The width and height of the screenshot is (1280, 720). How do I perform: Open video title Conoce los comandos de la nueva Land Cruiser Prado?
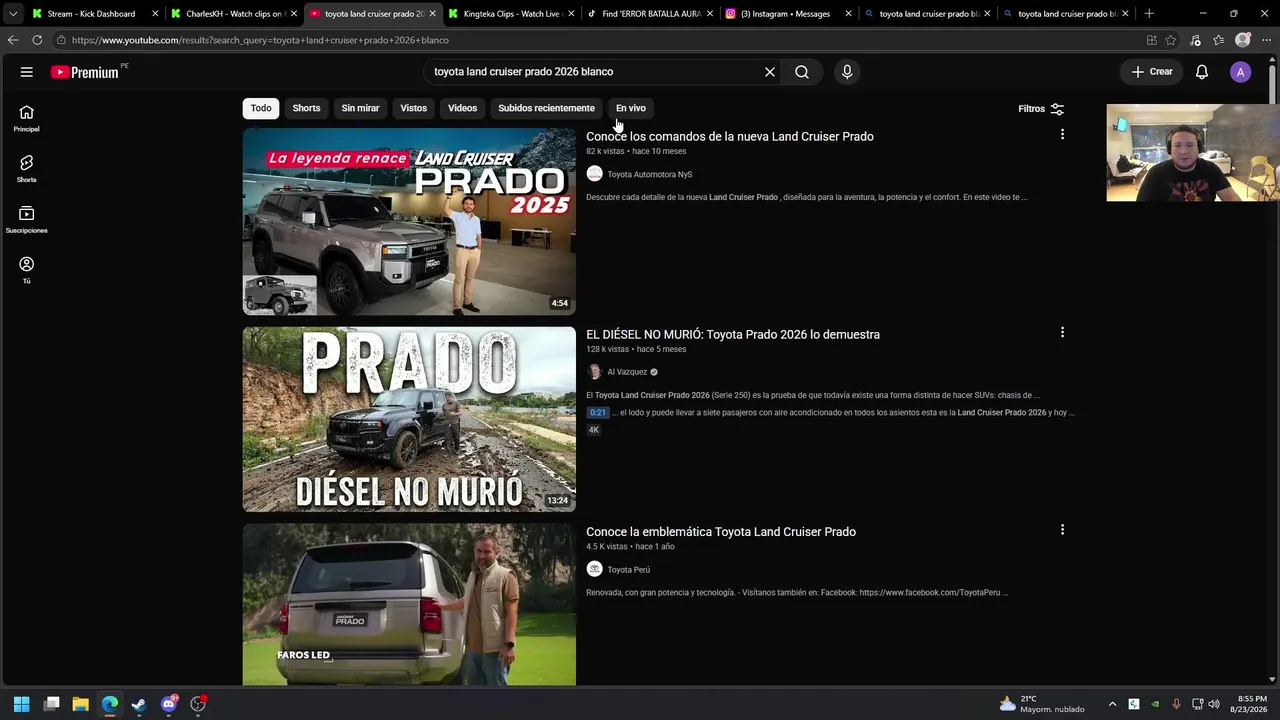click(x=730, y=137)
